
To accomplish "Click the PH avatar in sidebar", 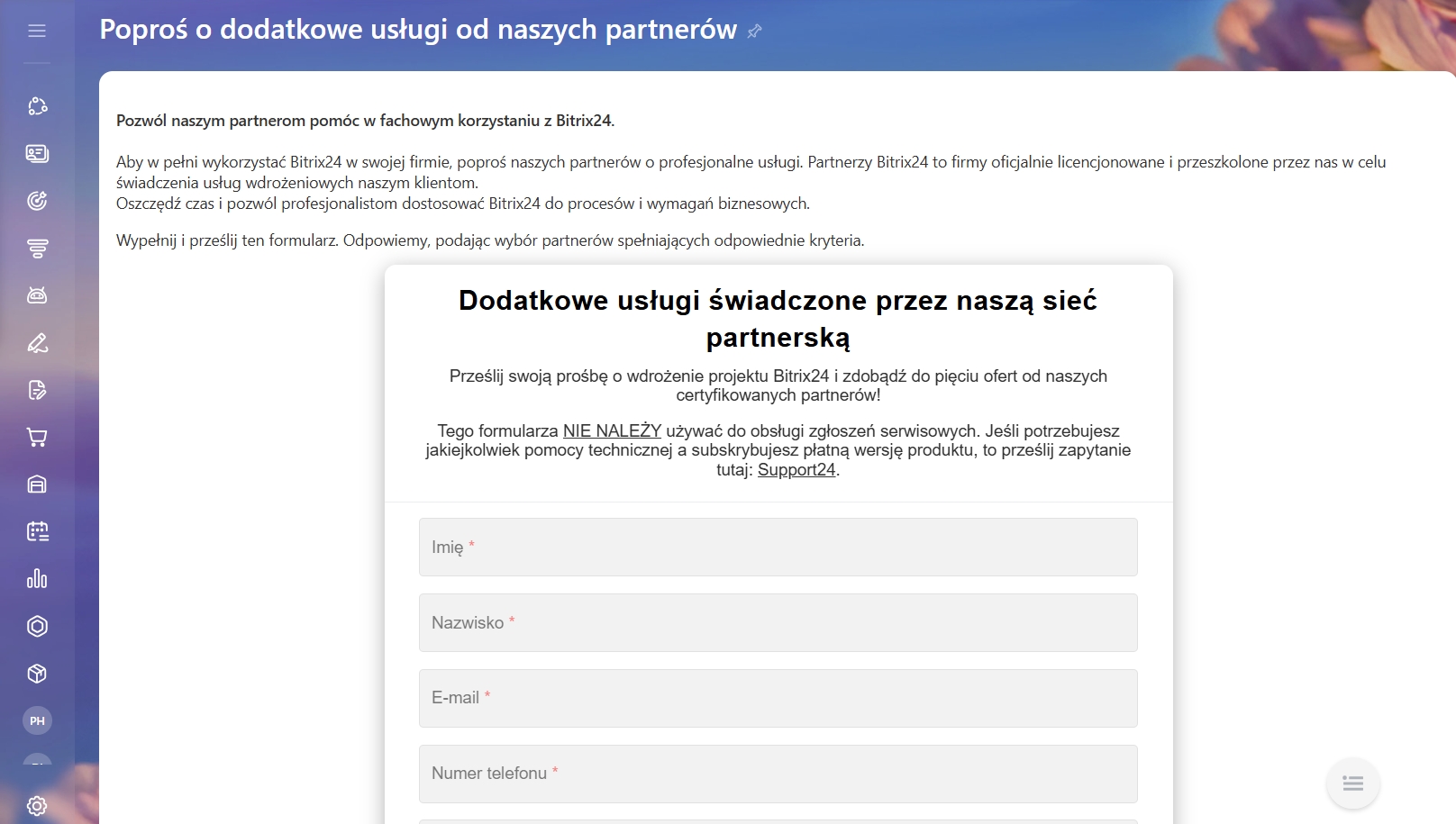I will (37, 720).
